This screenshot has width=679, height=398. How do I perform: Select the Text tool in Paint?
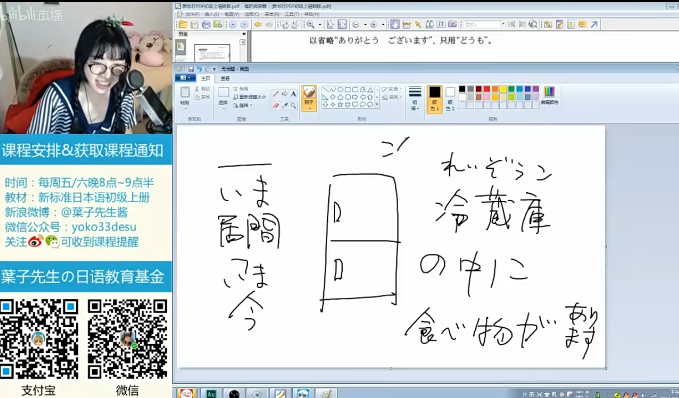click(293, 94)
